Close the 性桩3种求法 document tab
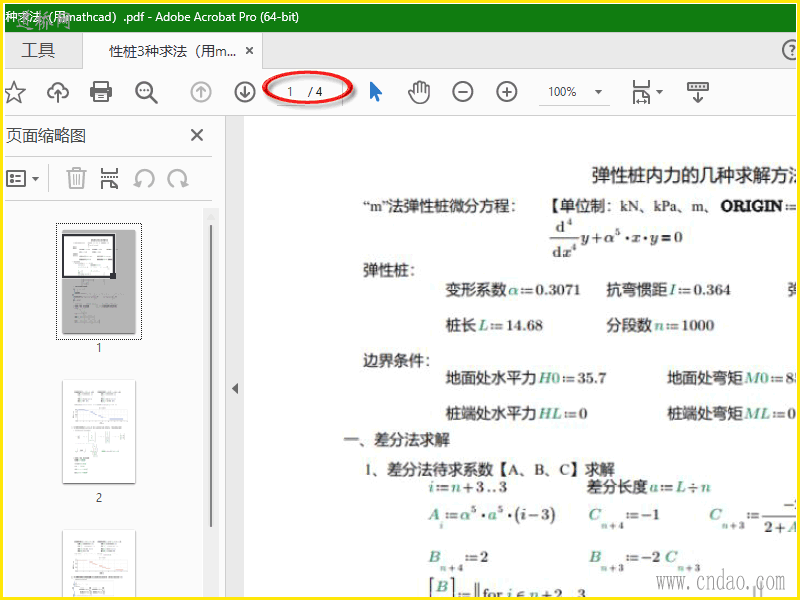This screenshot has height=600, width=800. tap(249, 51)
